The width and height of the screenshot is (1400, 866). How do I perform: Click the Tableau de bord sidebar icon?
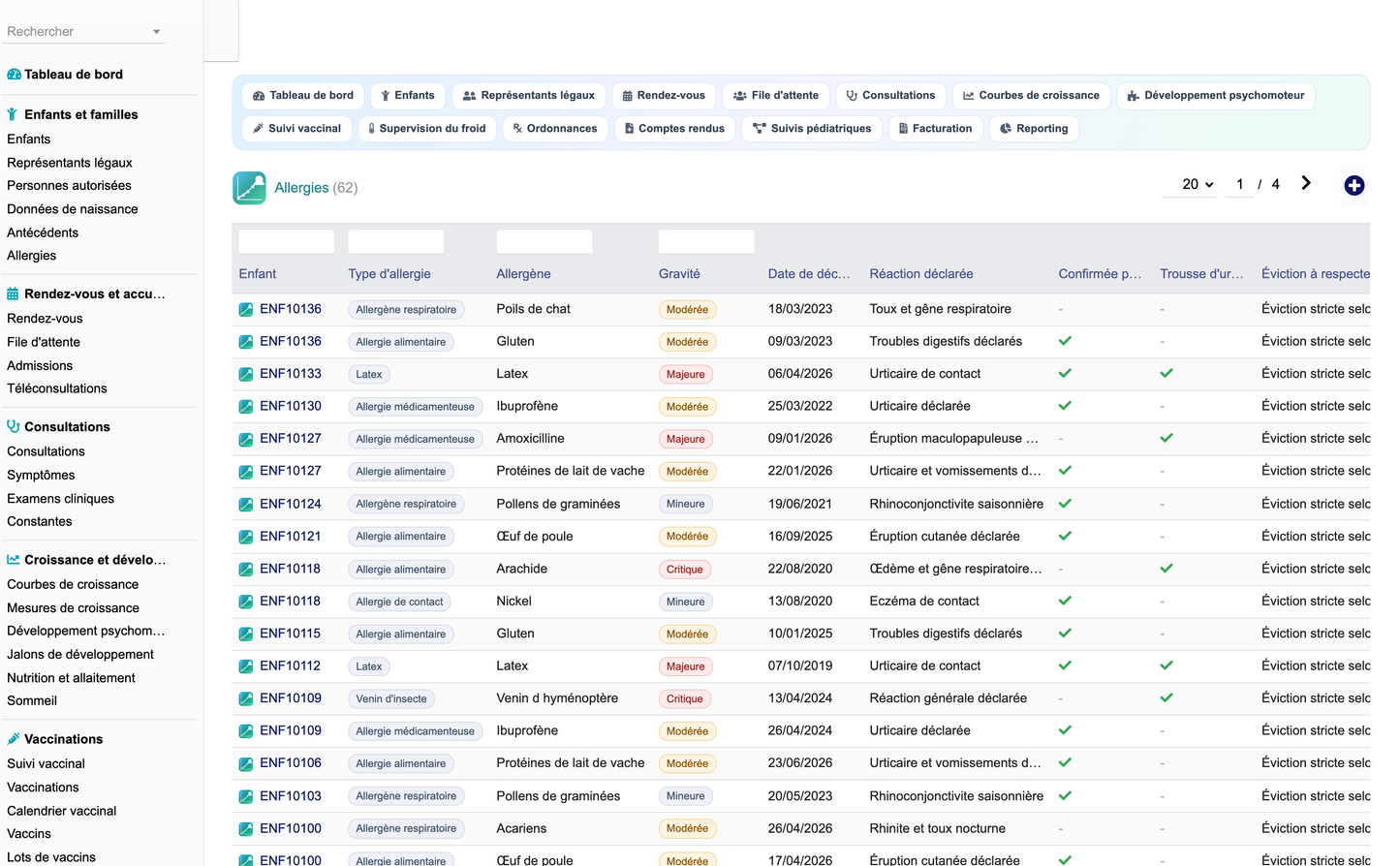14,75
